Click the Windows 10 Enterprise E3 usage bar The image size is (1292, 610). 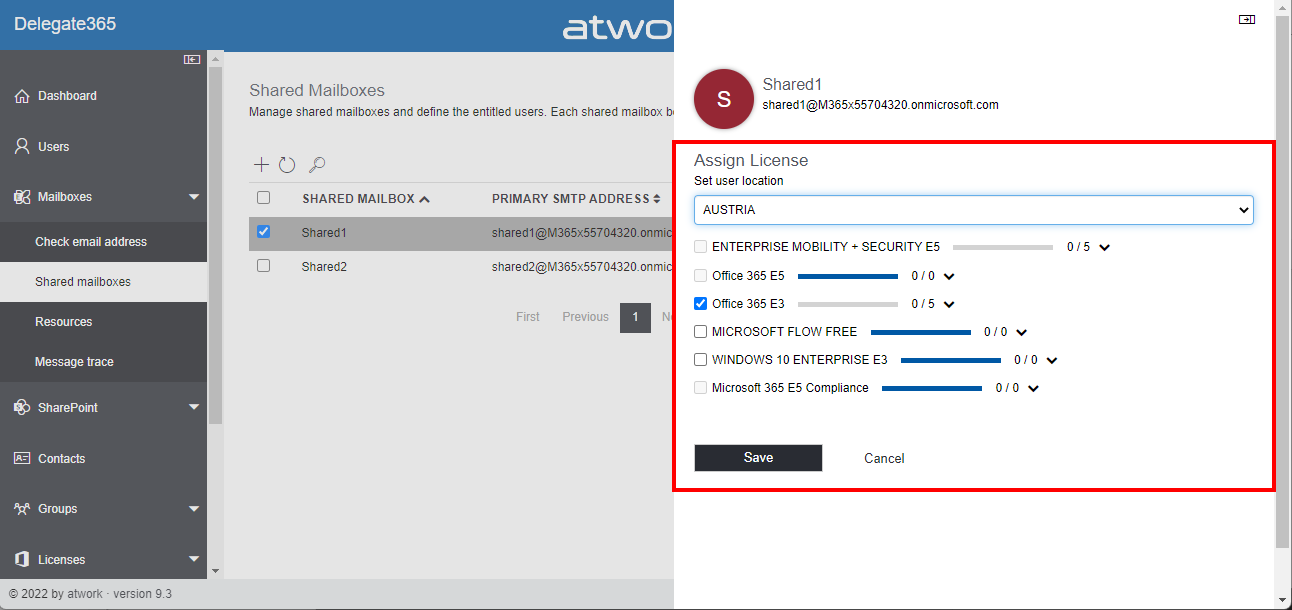(951, 360)
